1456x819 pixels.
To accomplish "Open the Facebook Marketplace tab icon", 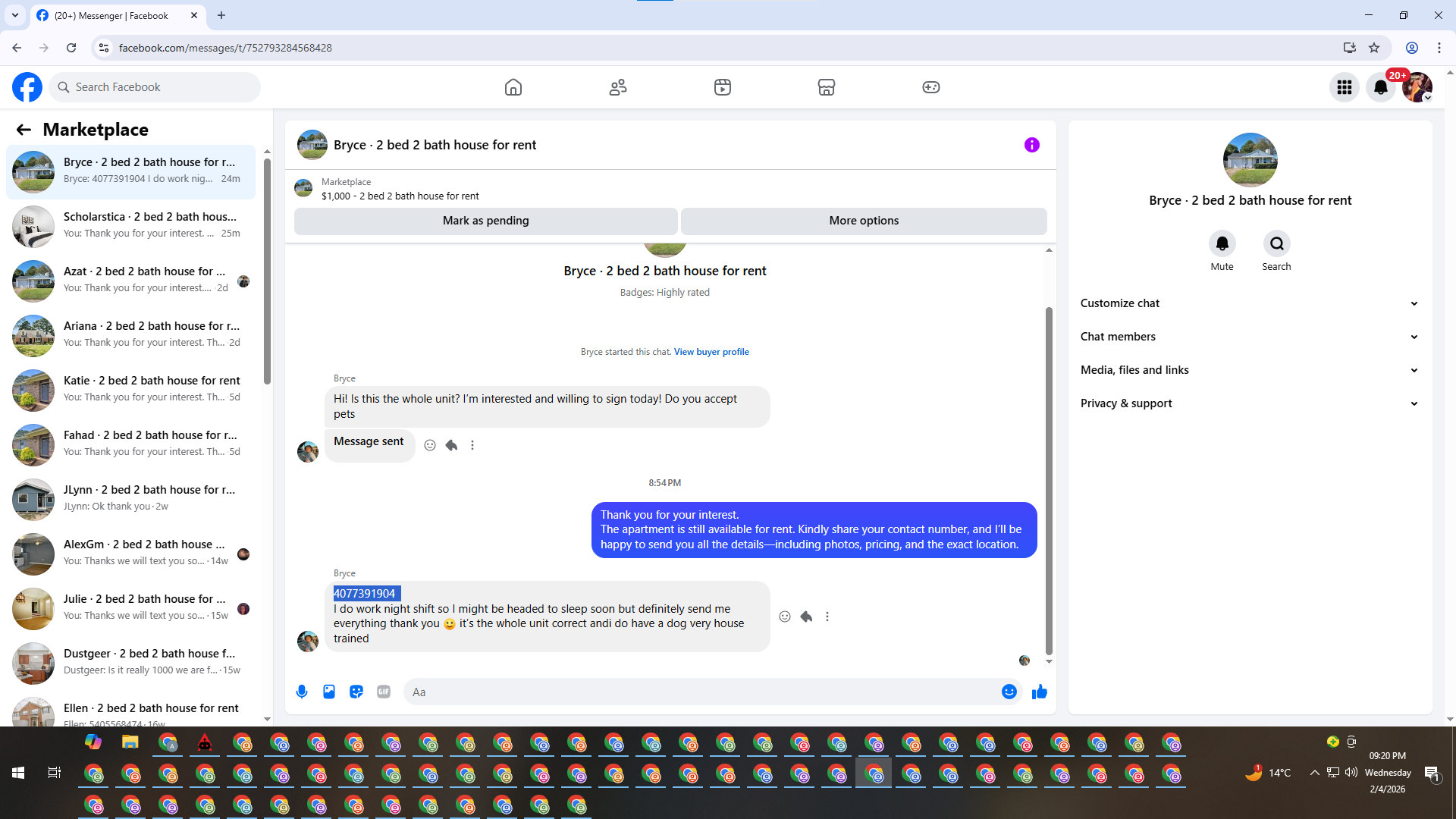I will click(x=826, y=87).
